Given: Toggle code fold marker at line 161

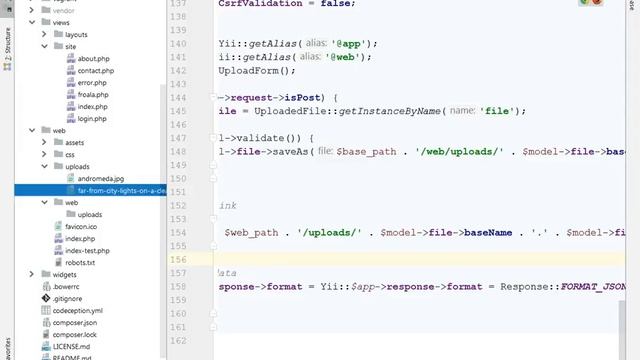Looking at the screenshot, I should click(213, 327).
